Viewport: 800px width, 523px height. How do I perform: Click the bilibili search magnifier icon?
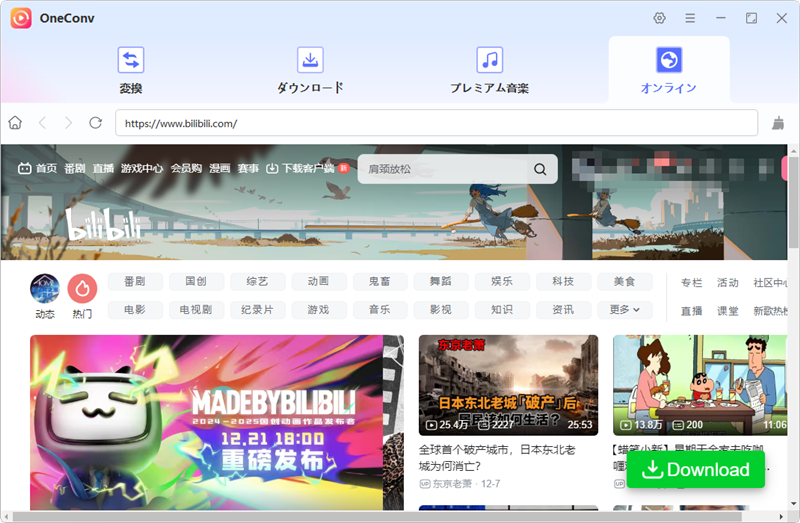pyautogui.click(x=540, y=169)
